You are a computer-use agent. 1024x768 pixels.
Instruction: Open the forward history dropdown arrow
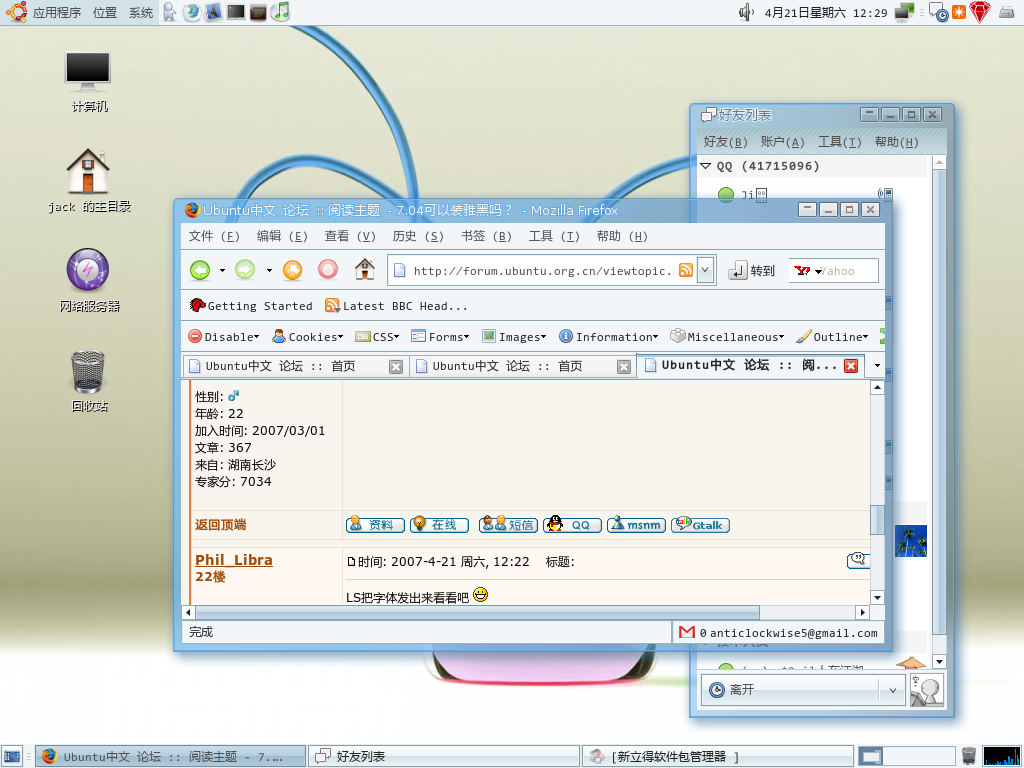[268, 270]
